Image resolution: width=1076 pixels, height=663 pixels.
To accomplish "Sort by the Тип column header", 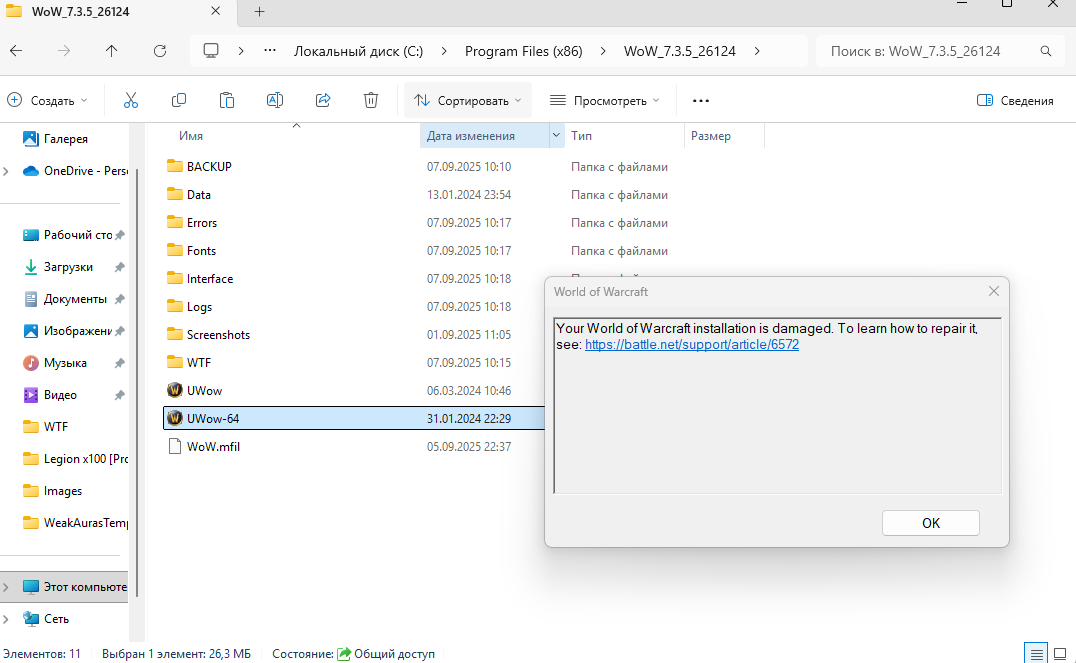I will [581, 136].
